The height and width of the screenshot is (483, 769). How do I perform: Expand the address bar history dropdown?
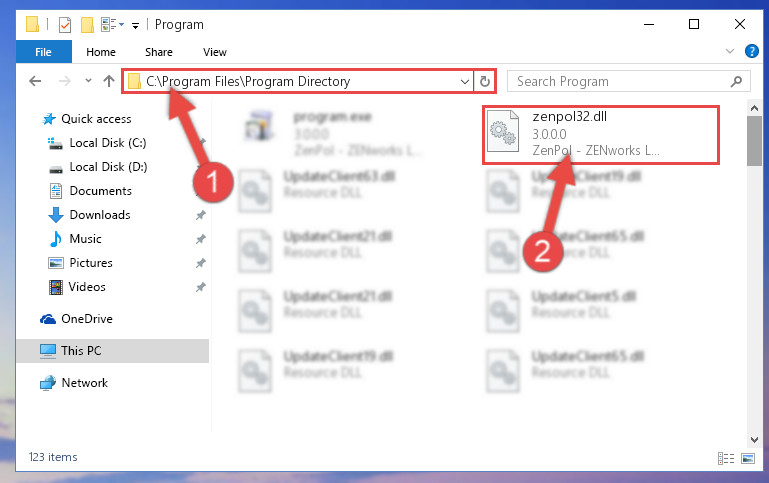pos(464,81)
